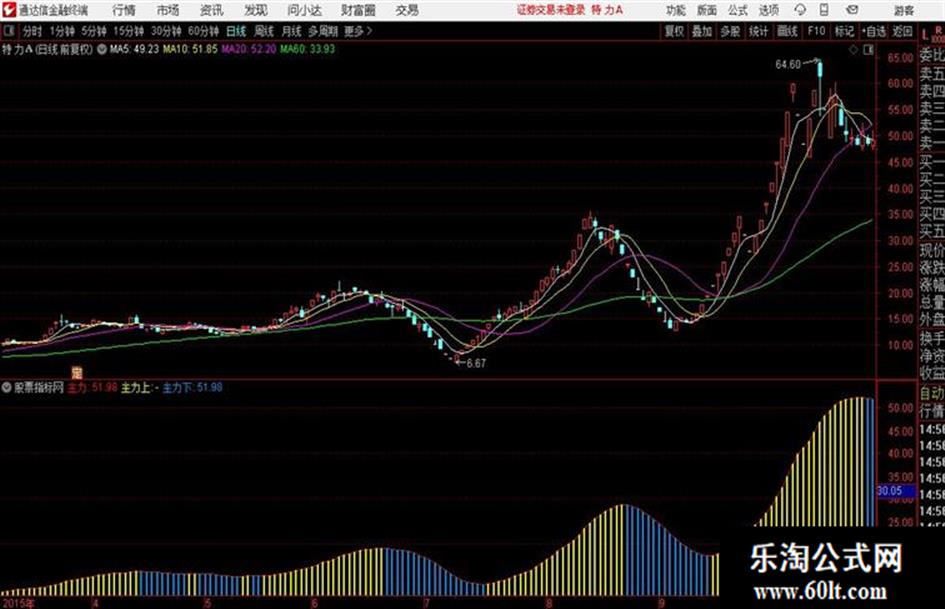Click the round settings icon before MA5

tap(102, 49)
